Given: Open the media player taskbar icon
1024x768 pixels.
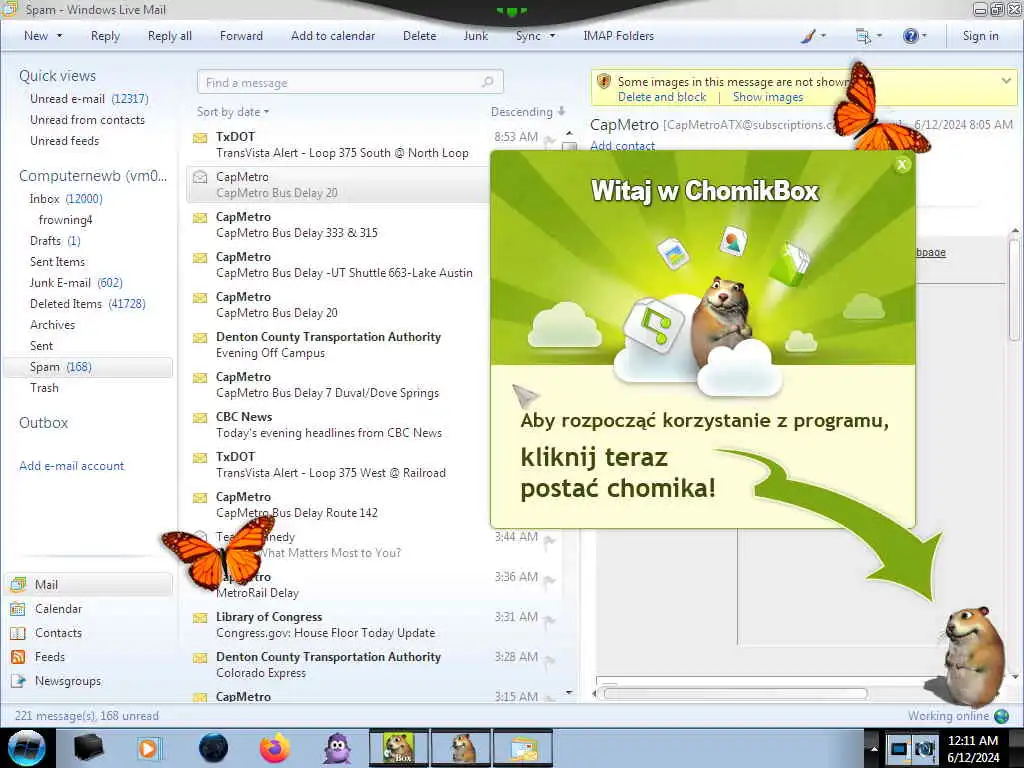Looking at the screenshot, I should pyautogui.click(x=148, y=748).
